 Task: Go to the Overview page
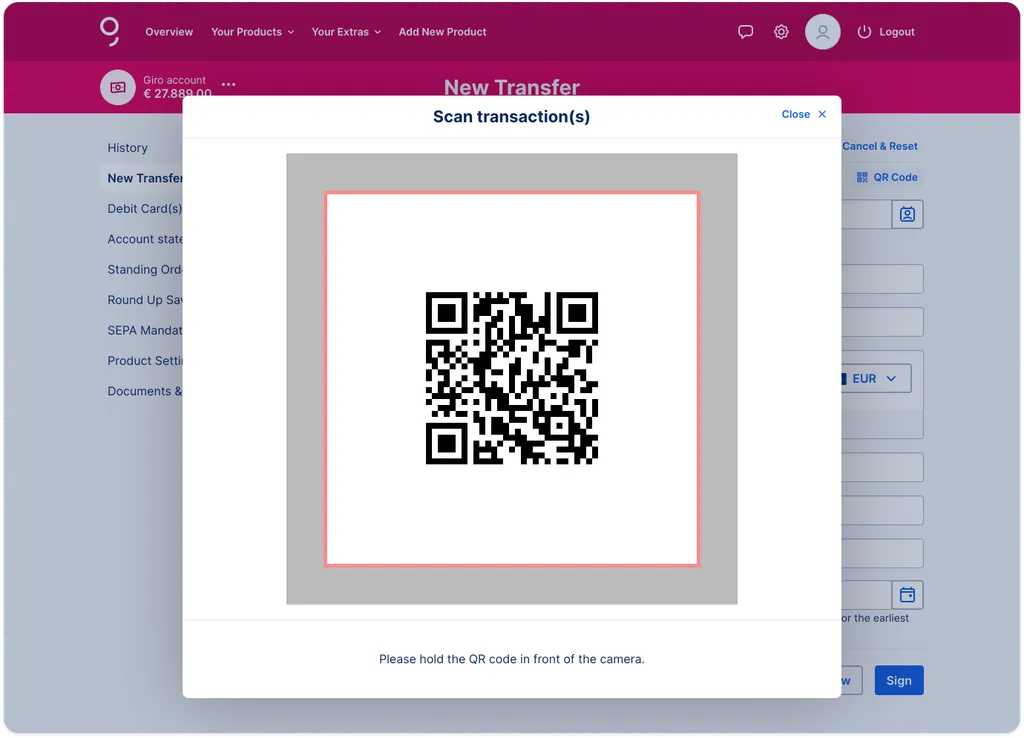click(x=169, y=31)
